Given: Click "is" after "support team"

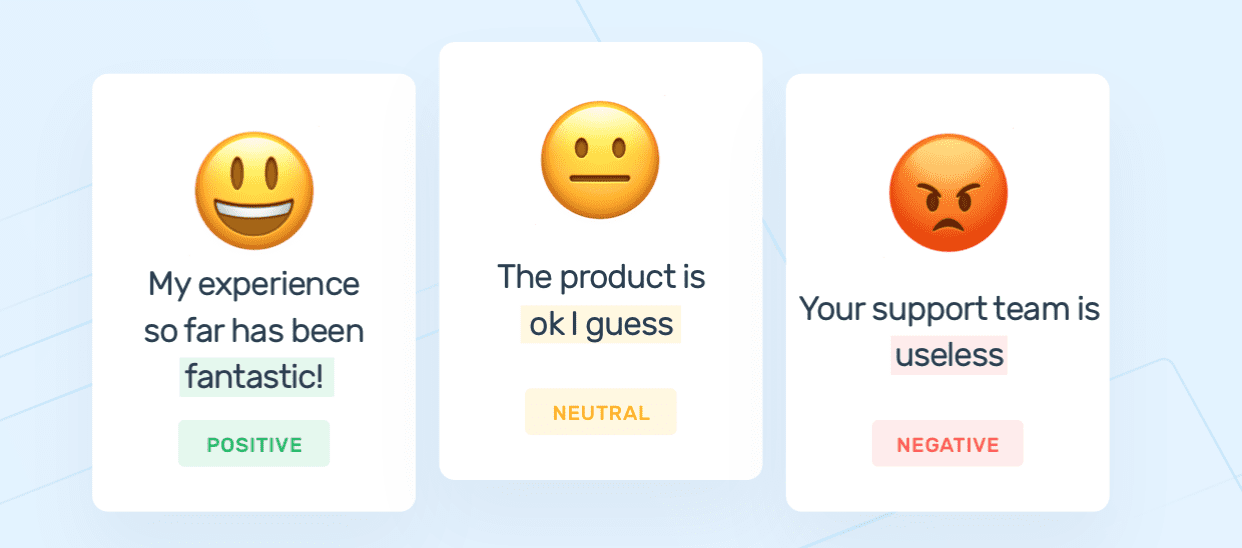Looking at the screenshot, I should pos(1088,309).
